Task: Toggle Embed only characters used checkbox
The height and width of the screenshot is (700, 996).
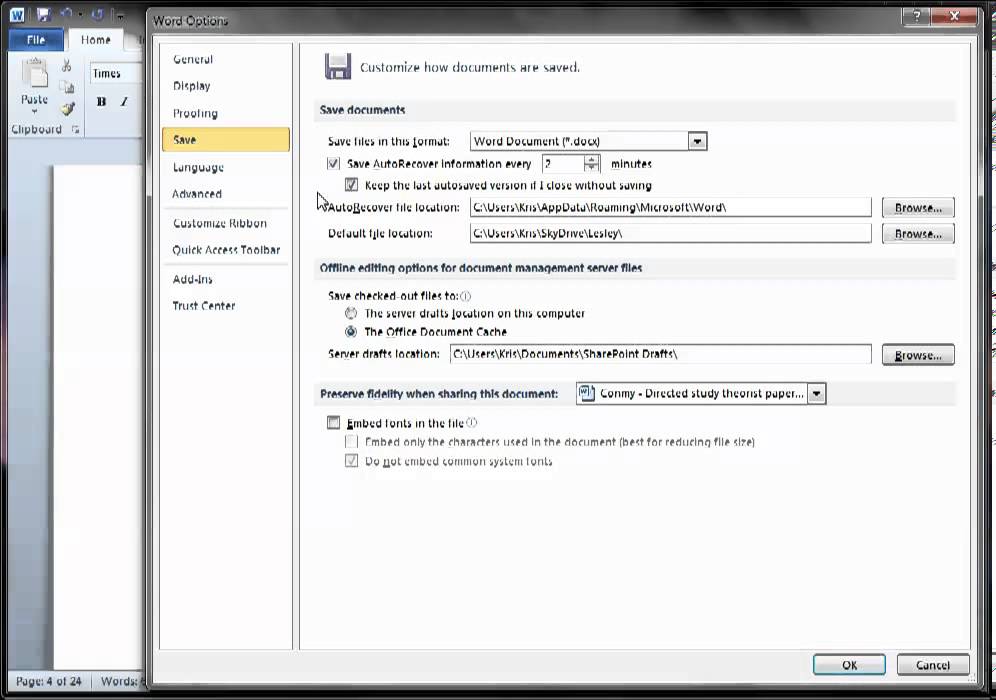Action: tap(351, 441)
